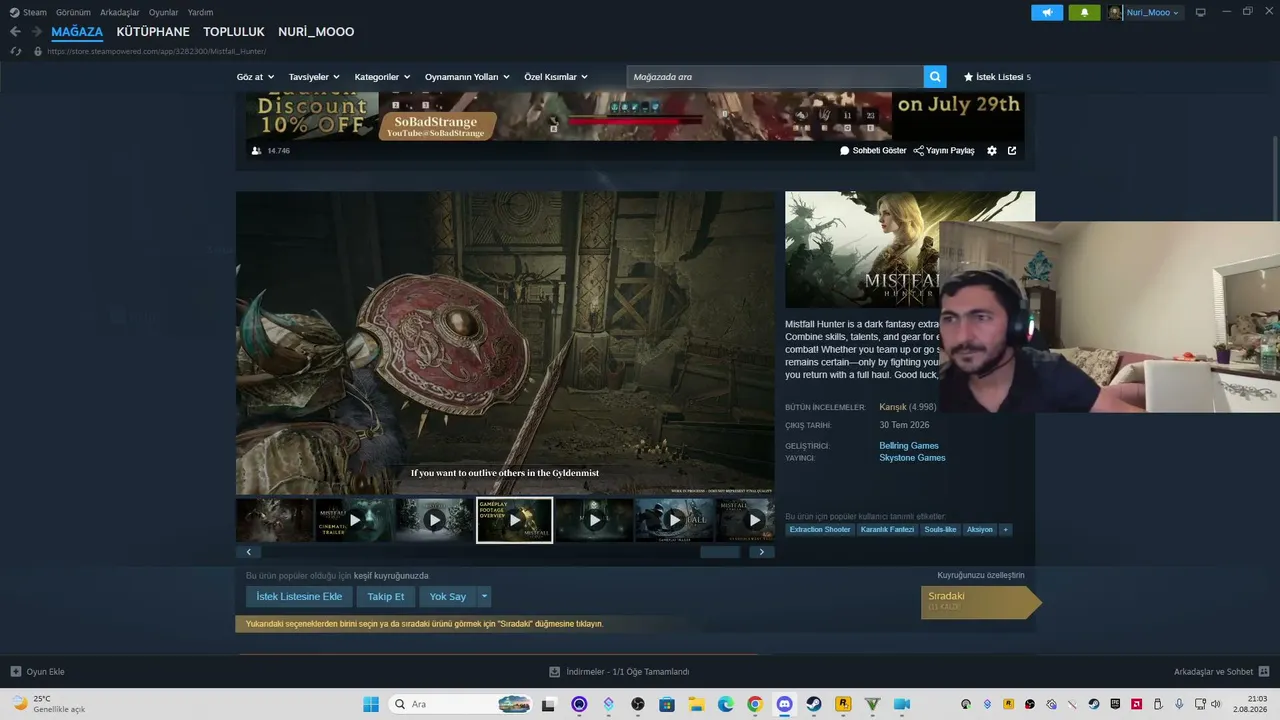The width and height of the screenshot is (1280, 720).
Task: Open the Görünüm menu
Action: point(73,12)
